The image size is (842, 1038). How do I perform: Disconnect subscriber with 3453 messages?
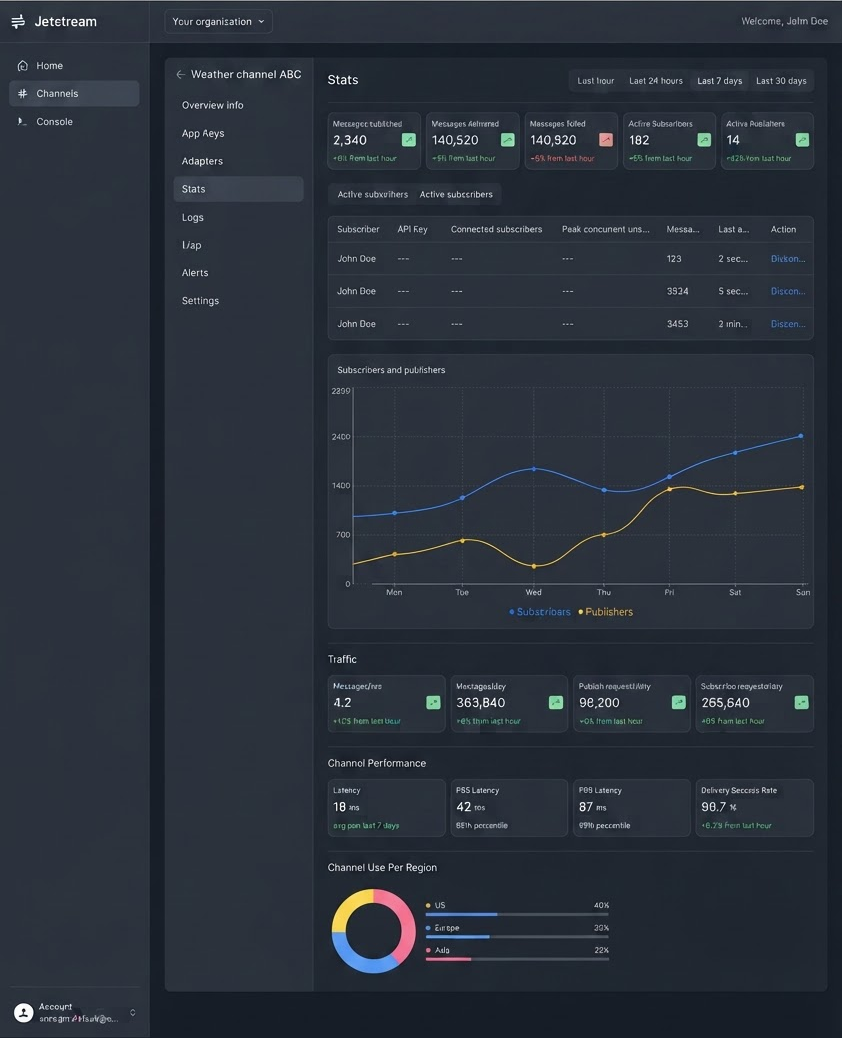tap(788, 324)
